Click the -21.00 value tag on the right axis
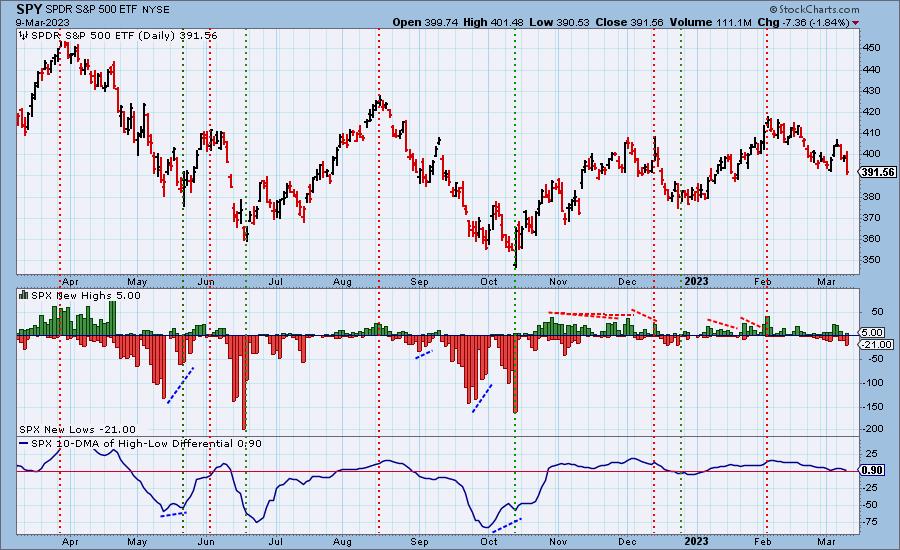This screenshot has width=900, height=550. pyautogui.click(x=876, y=344)
